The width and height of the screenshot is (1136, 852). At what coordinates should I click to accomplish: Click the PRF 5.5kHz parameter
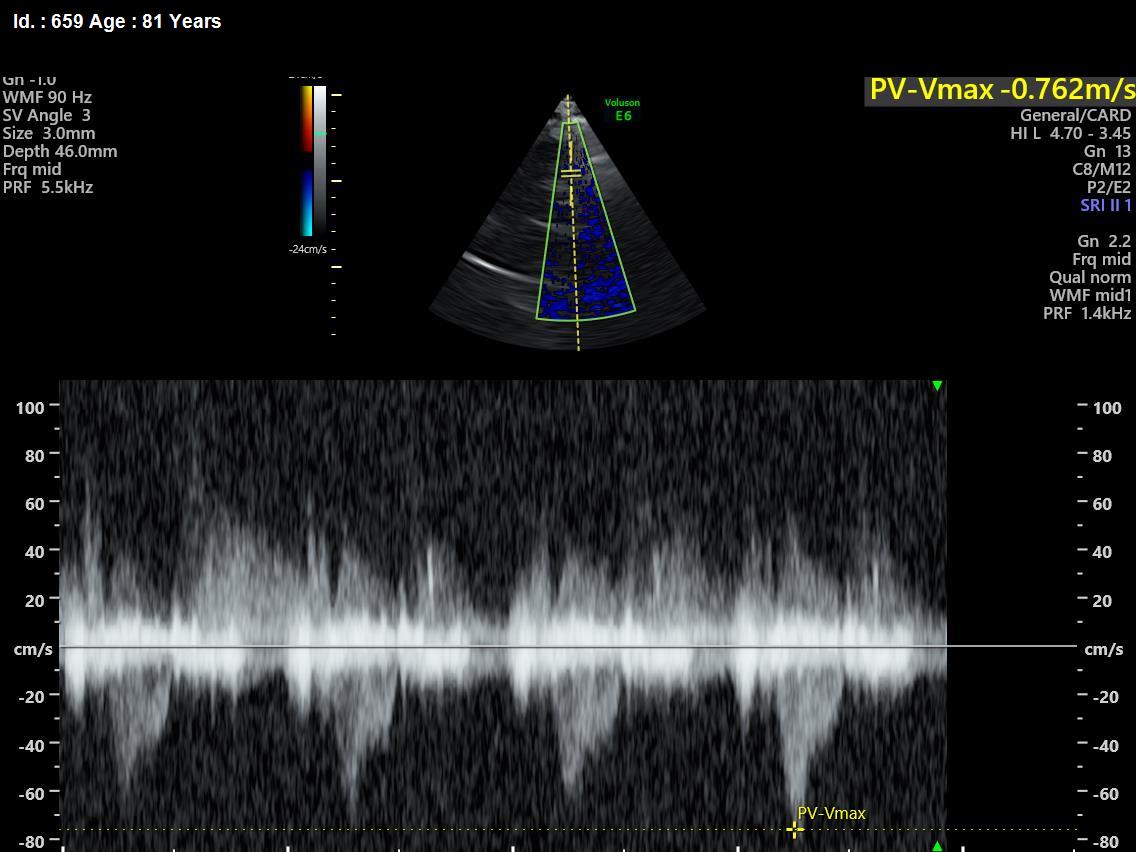48,188
